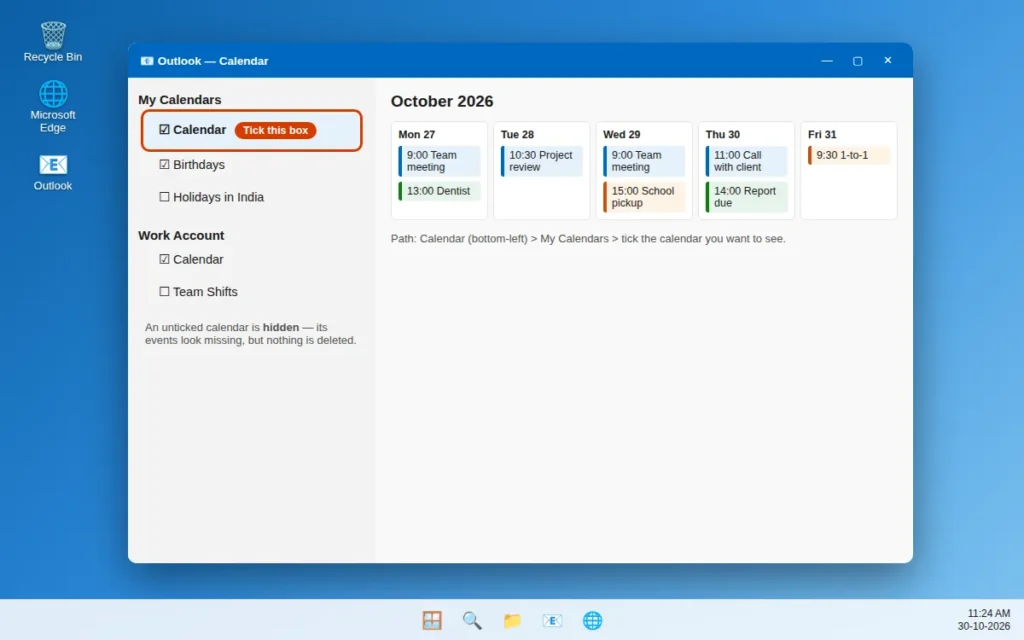
Task: Open the taskbar clock showing 11:24 AM
Action: (985, 619)
